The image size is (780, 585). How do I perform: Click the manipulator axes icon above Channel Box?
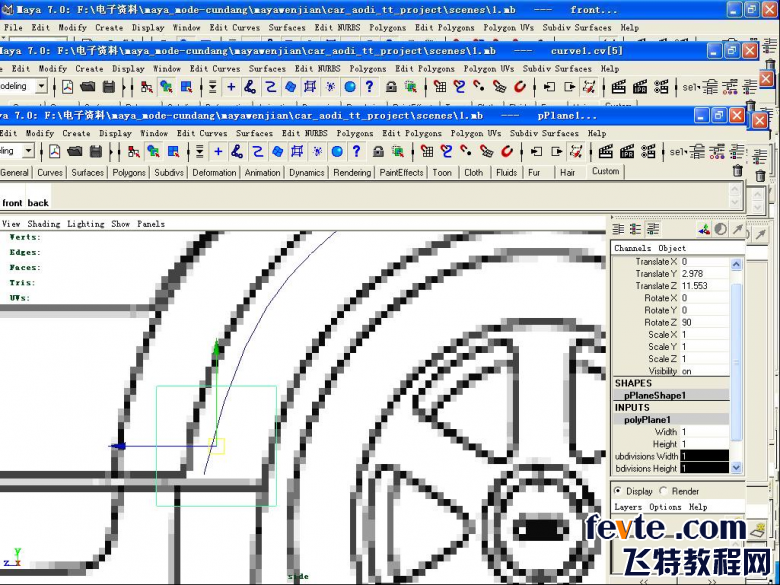coord(704,229)
